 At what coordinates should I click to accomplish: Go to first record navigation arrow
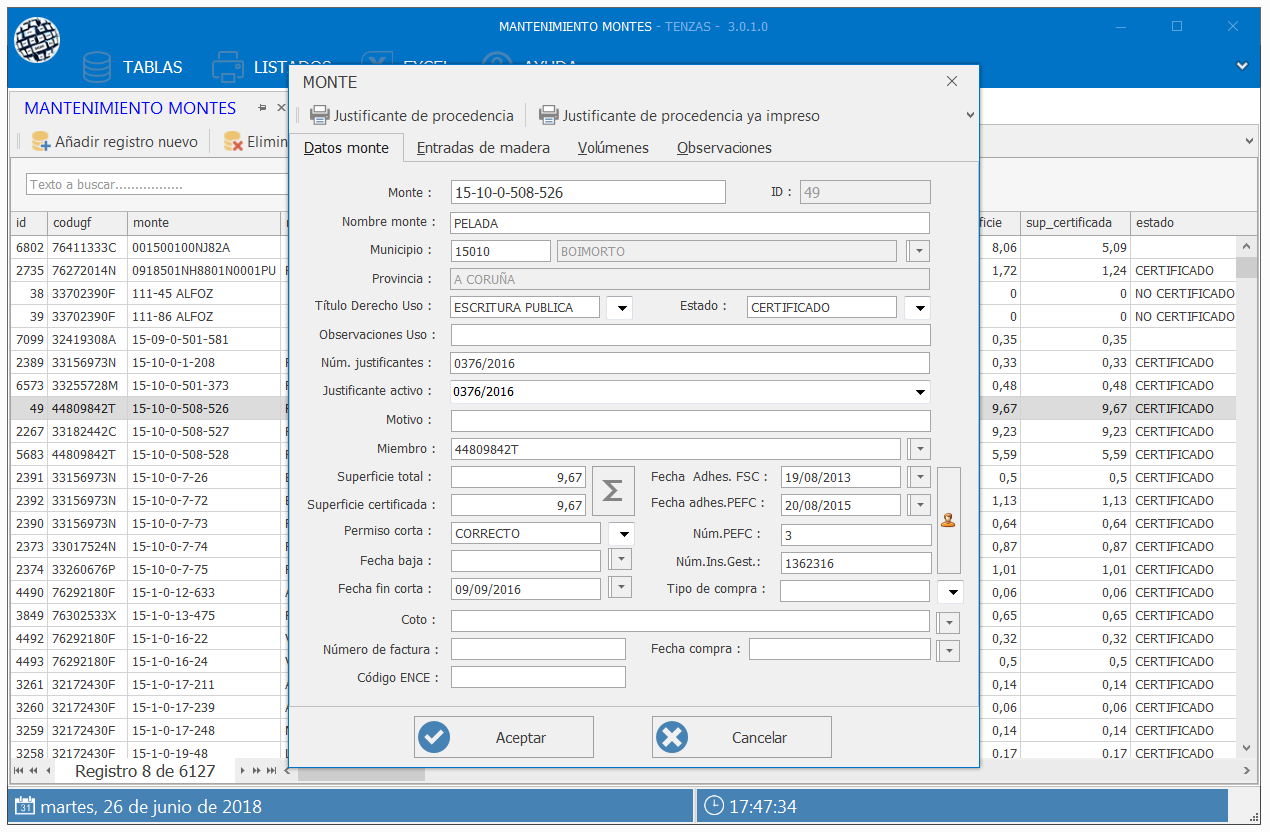click(19, 771)
